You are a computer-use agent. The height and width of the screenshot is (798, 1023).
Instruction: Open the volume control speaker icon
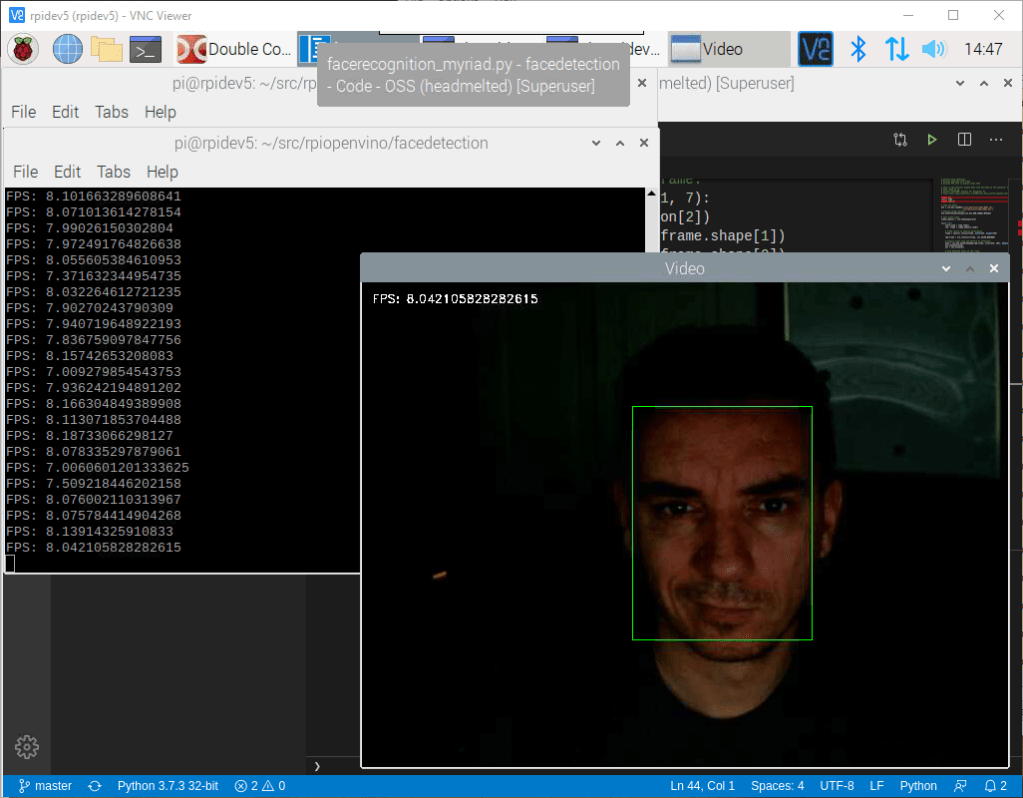pos(933,48)
